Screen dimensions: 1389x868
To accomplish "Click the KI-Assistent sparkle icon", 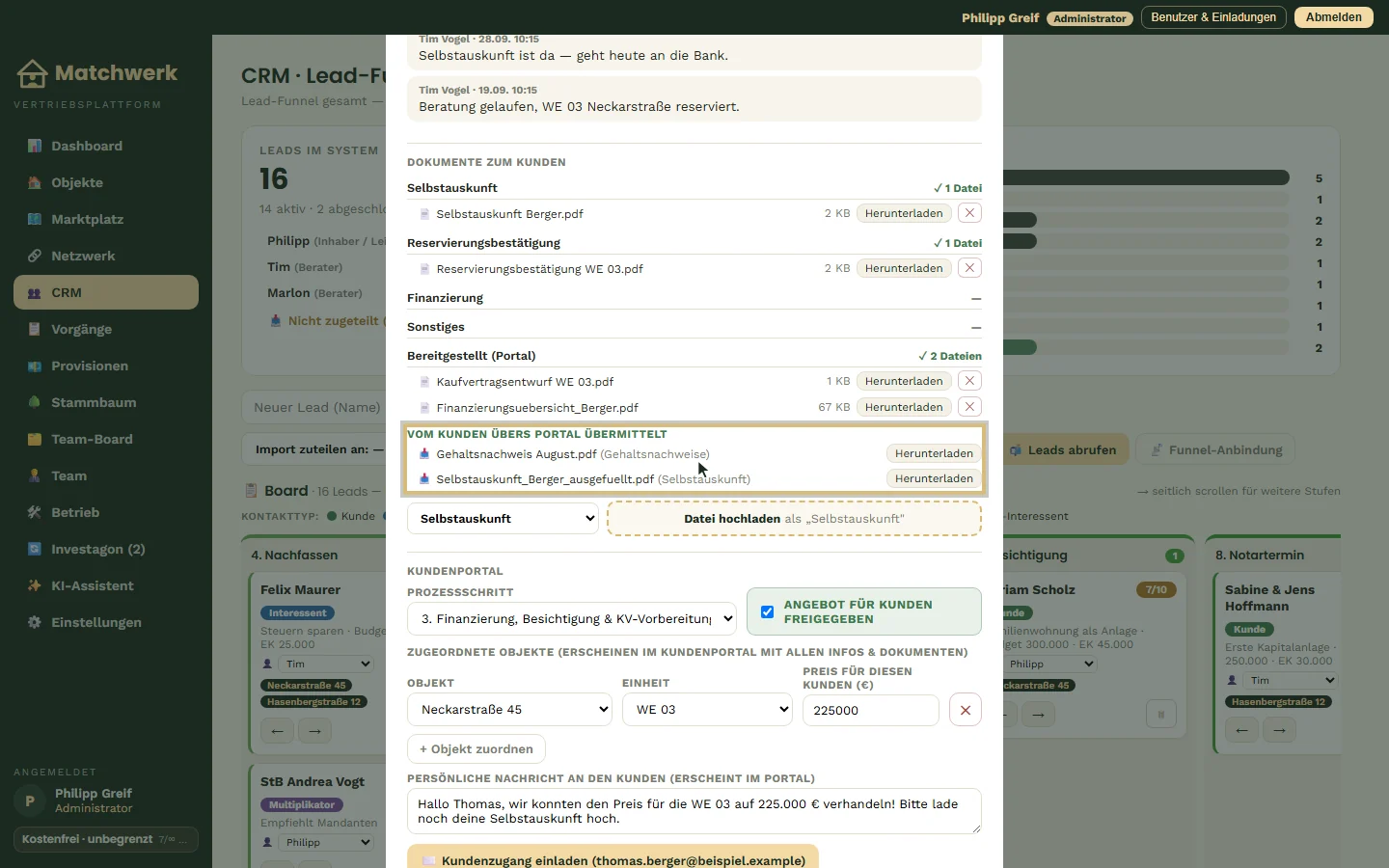I will 35,585.
